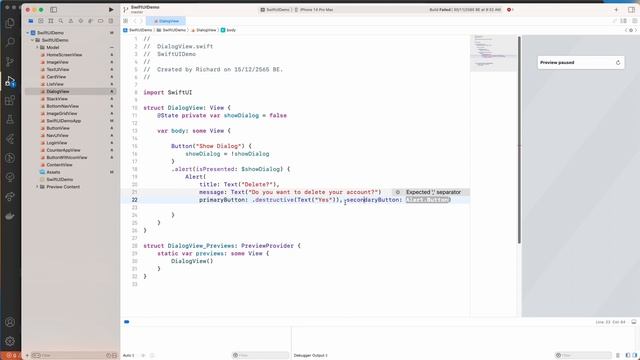Click the editor vertical scrollbar

coord(519,140)
